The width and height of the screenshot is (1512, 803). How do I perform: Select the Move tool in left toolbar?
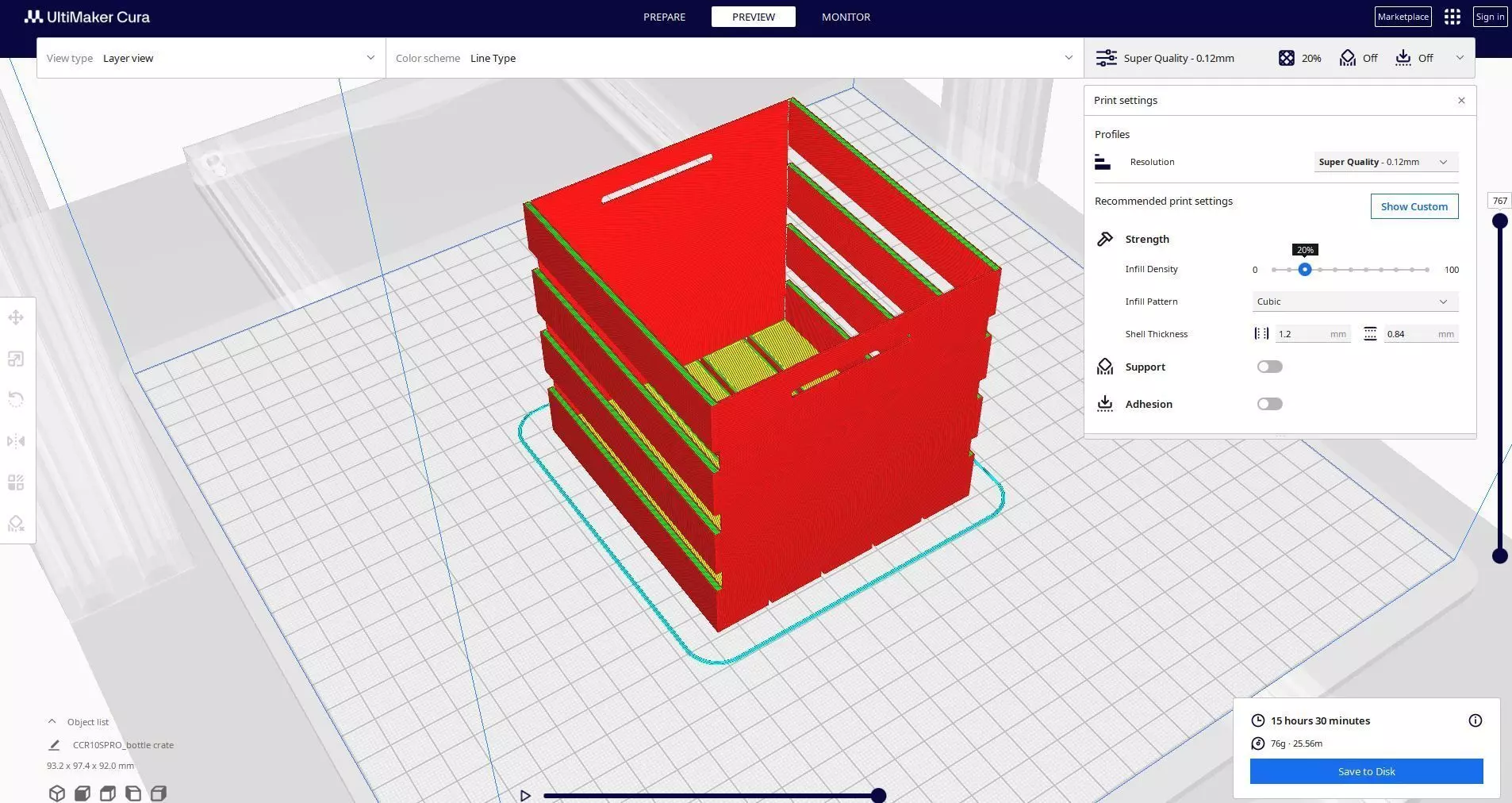click(x=16, y=318)
